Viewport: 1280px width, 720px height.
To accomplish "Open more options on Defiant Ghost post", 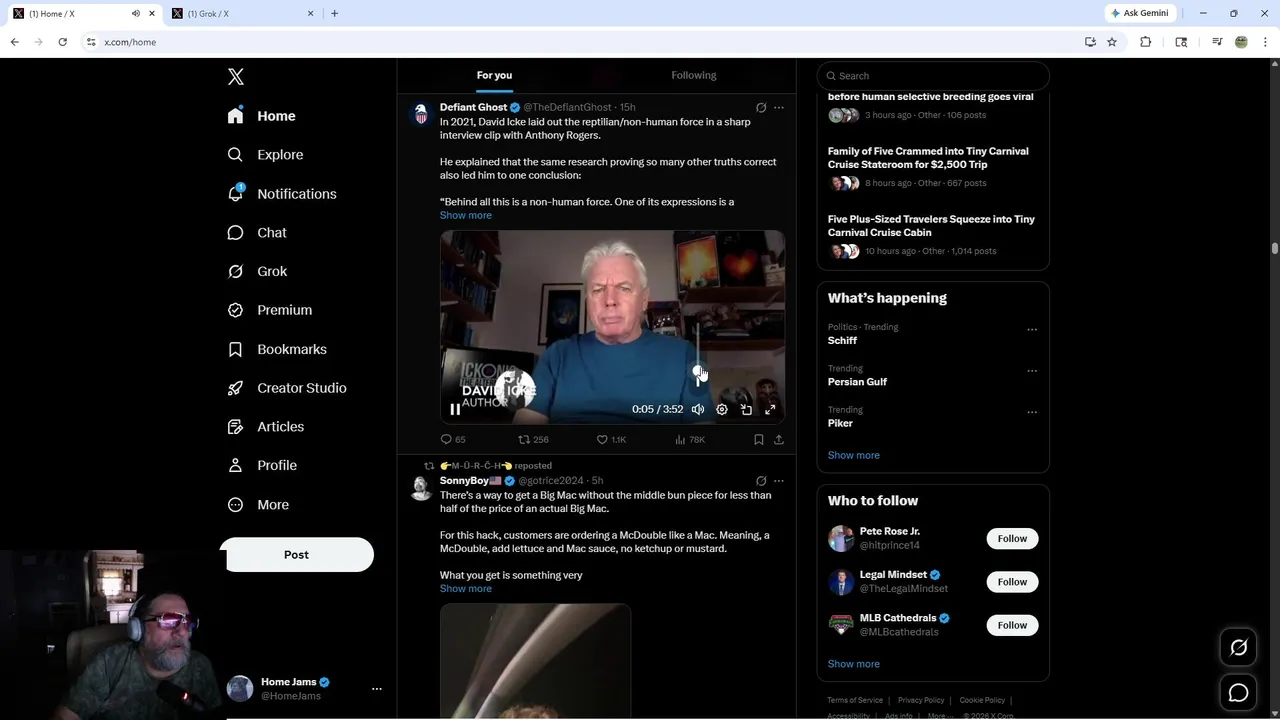I will [x=779, y=107].
